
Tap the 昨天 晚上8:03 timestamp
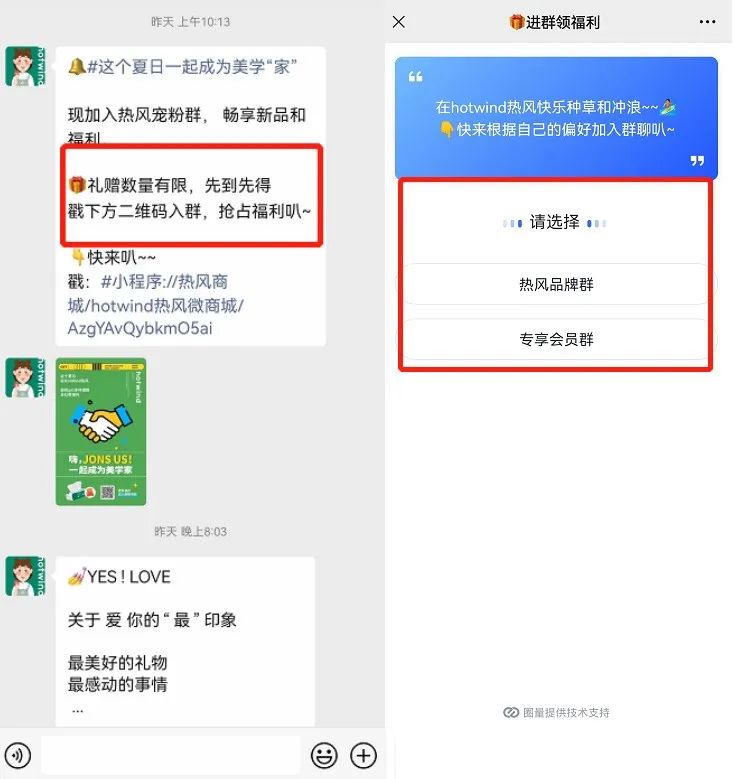pos(190,532)
